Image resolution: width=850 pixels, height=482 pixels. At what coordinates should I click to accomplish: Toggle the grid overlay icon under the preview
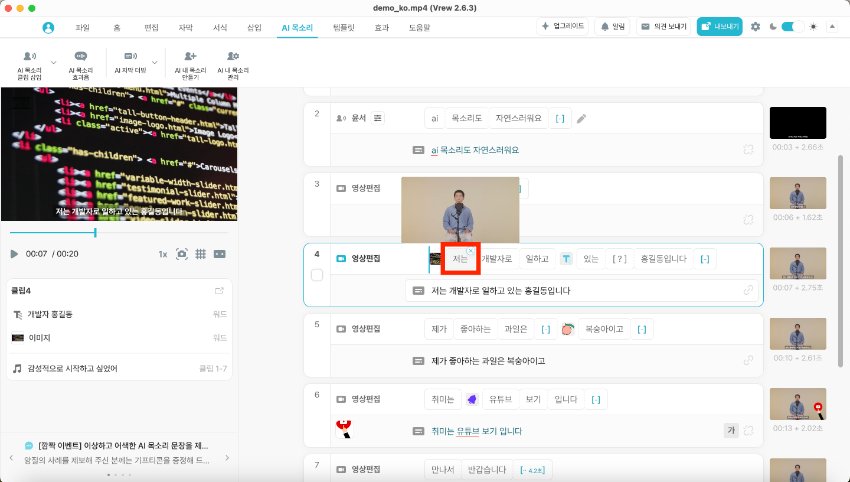pos(201,254)
